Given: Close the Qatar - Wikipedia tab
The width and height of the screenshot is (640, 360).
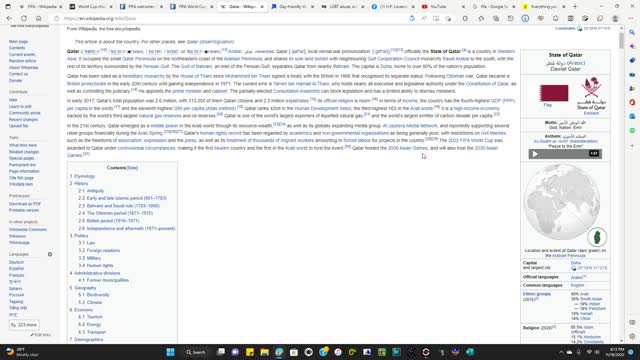Looking at the screenshot, I should click(x=262, y=7).
